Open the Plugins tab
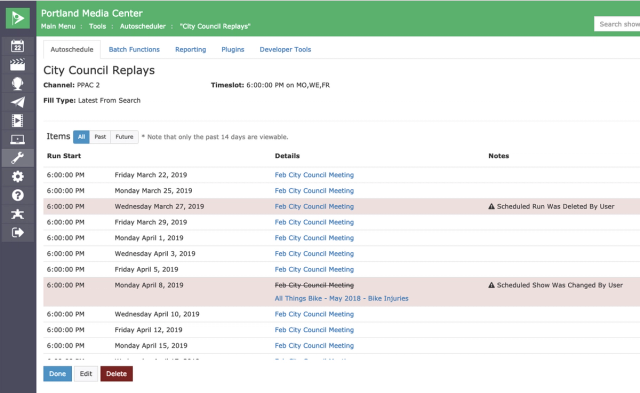 click(x=233, y=49)
